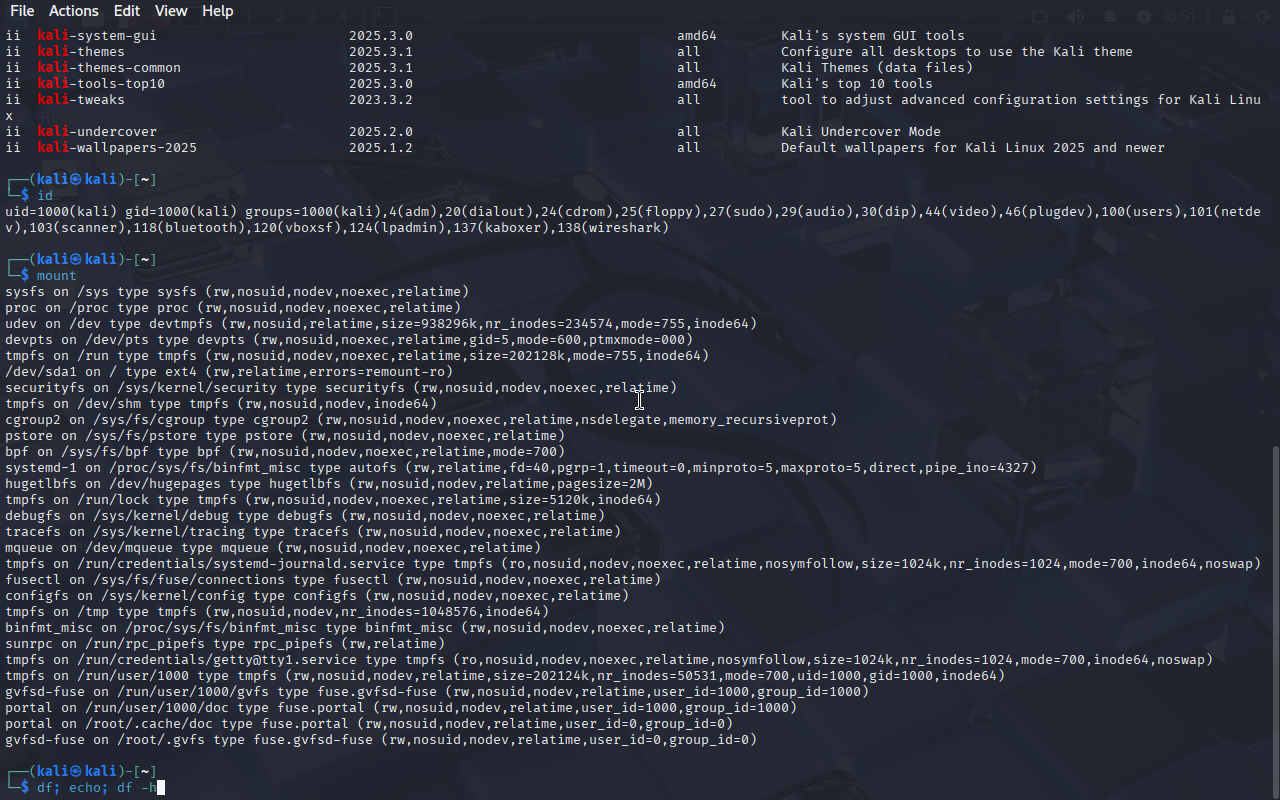Screen dimensions: 1280x800
Task: Click the 'portal on /root/.cache/doc' line
Action: tap(369, 724)
